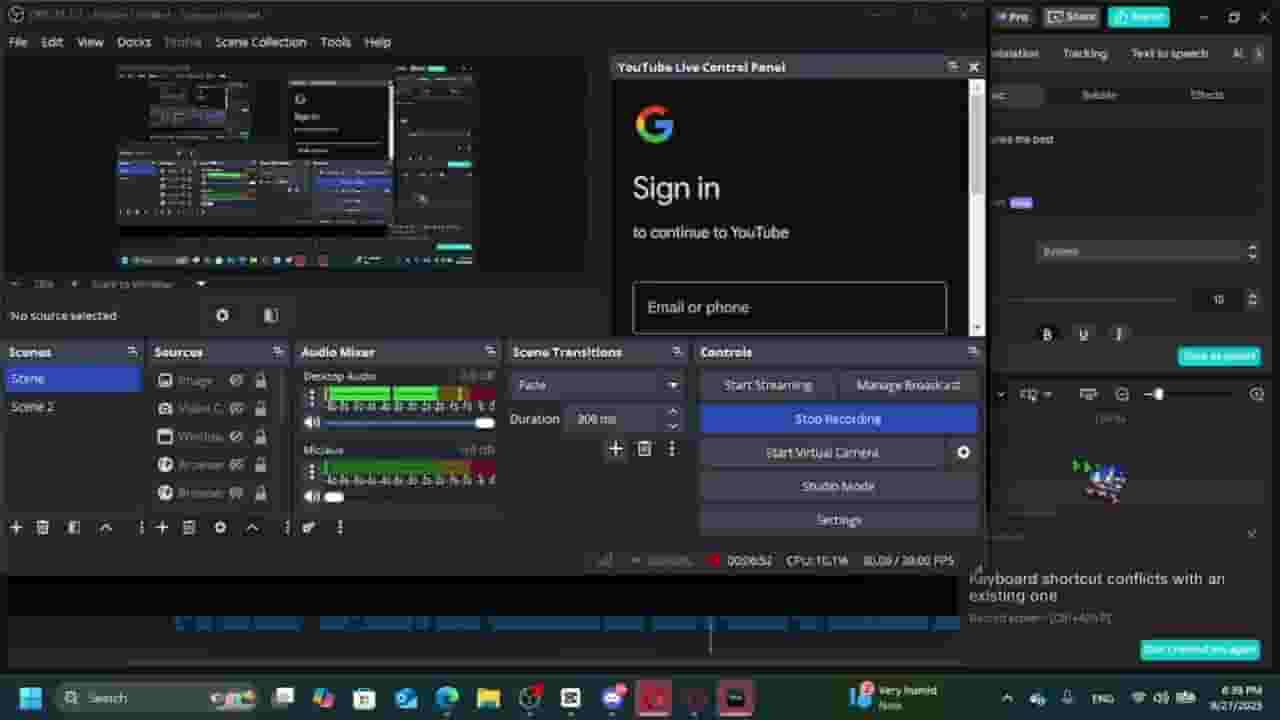Viewport: 1280px width, 720px height.
Task: Toggle visibility of the Window source
Action: (x=237, y=437)
